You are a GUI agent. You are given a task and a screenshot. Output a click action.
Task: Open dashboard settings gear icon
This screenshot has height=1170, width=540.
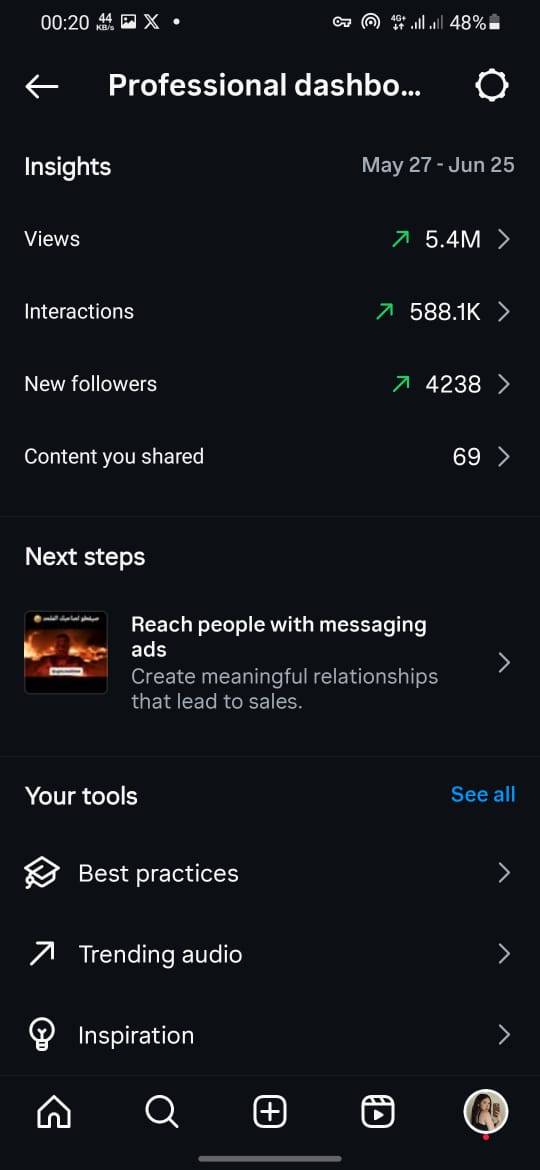point(492,86)
